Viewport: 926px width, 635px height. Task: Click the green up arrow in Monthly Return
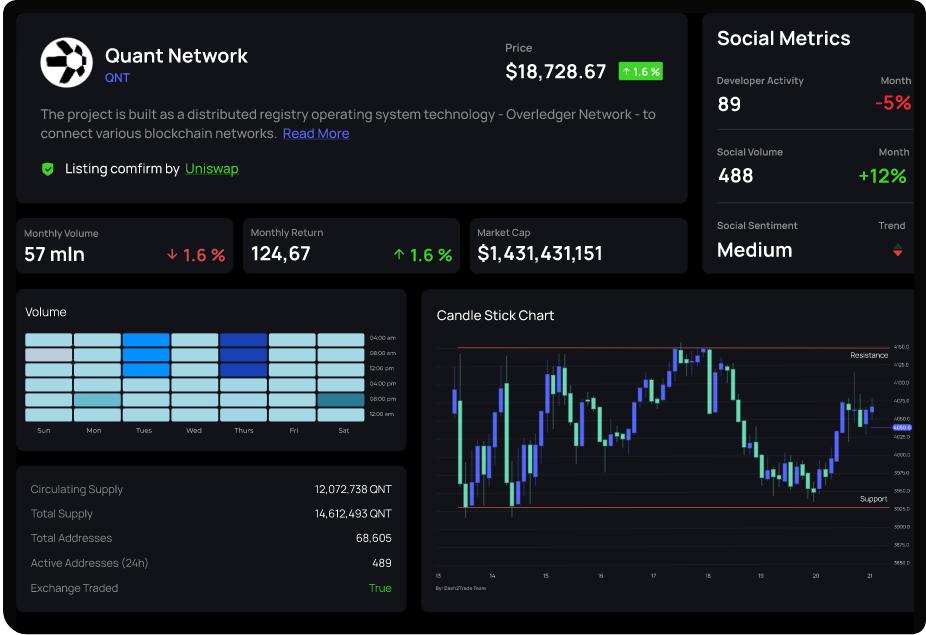(399, 255)
